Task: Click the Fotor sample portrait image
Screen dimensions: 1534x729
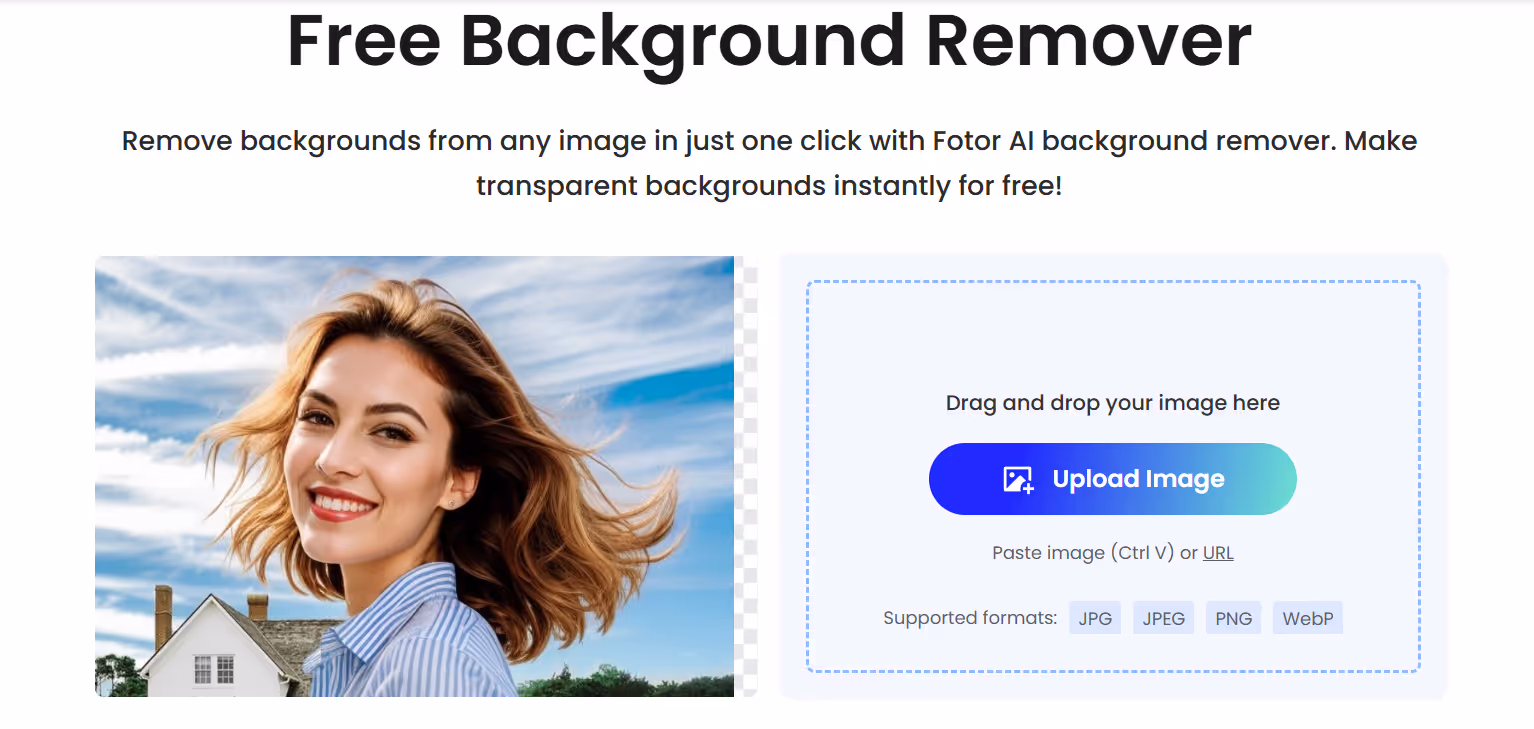Action: (x=414, y=475)
